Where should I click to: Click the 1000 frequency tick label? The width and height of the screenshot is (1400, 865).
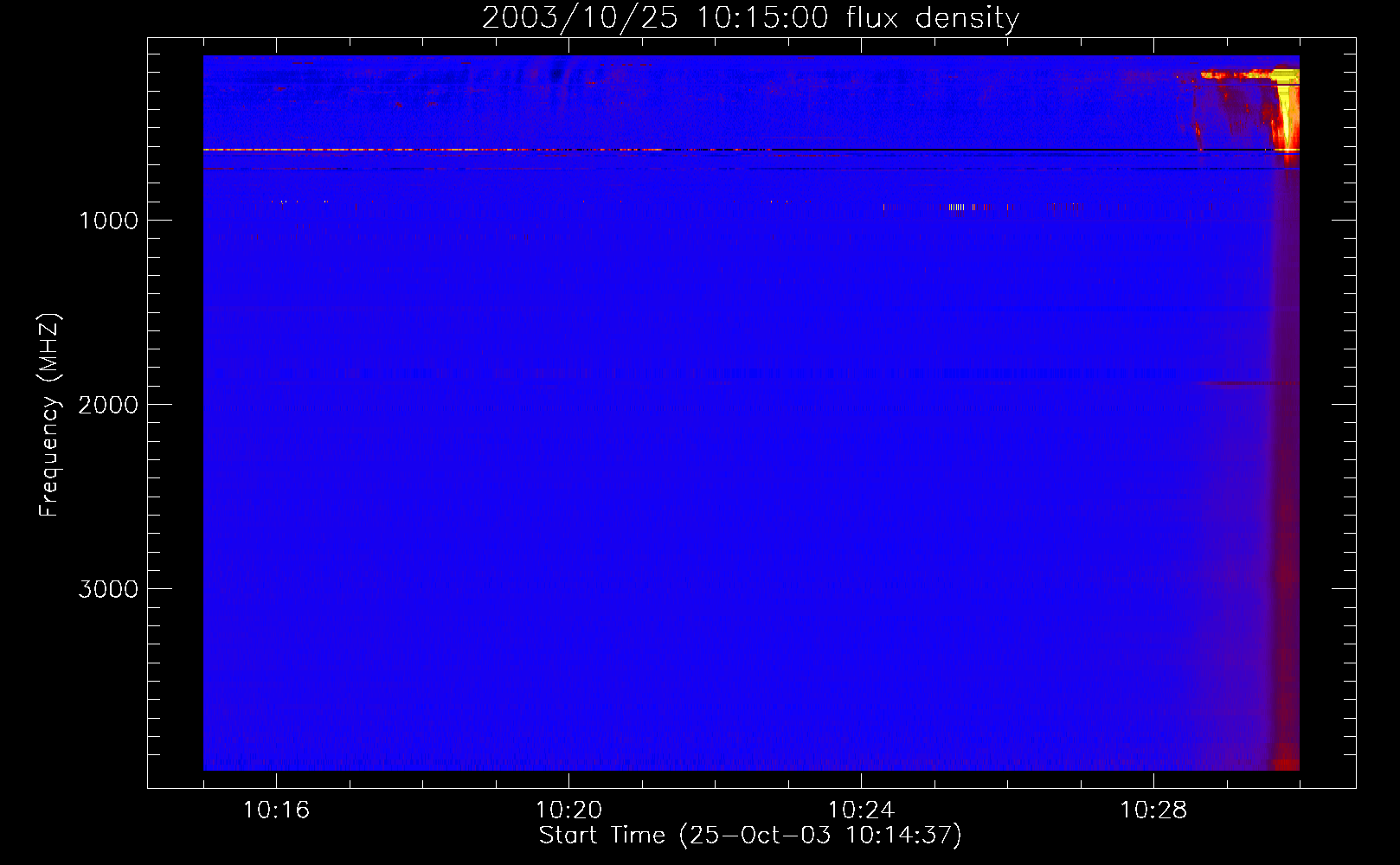(x=108, y=221)
